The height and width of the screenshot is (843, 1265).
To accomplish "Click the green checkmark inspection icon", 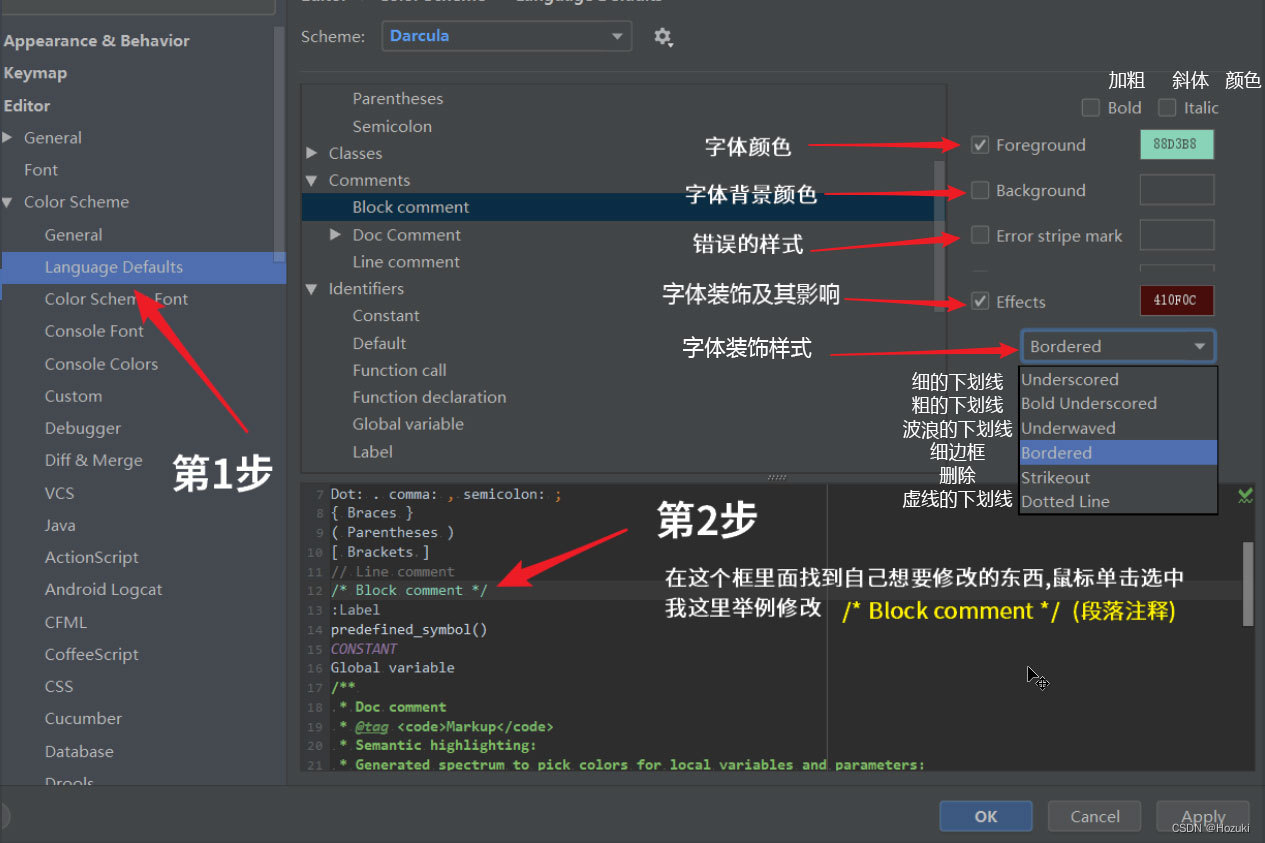I will point(1245,495).
